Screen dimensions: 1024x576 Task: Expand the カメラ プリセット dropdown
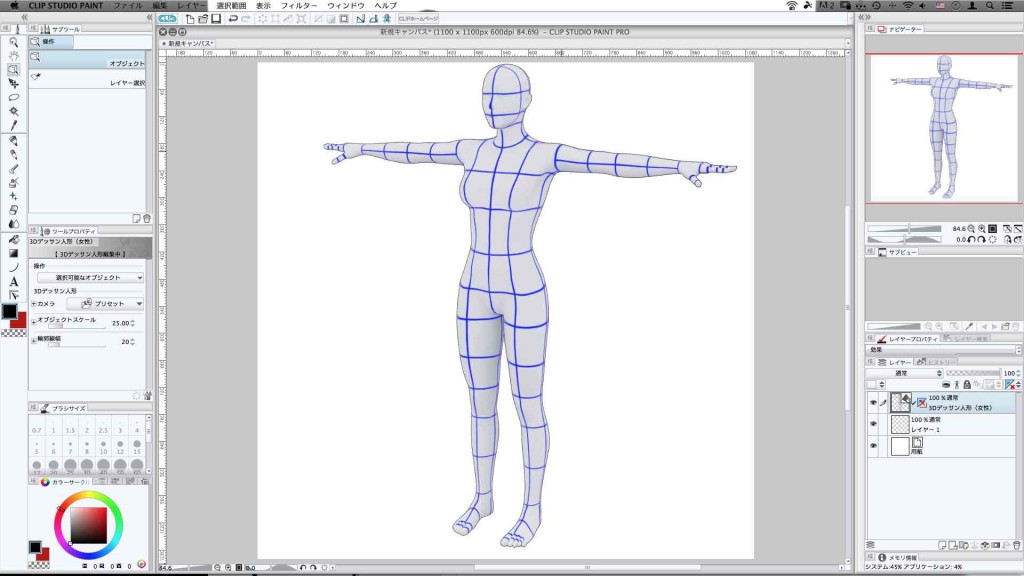point(104,303)
